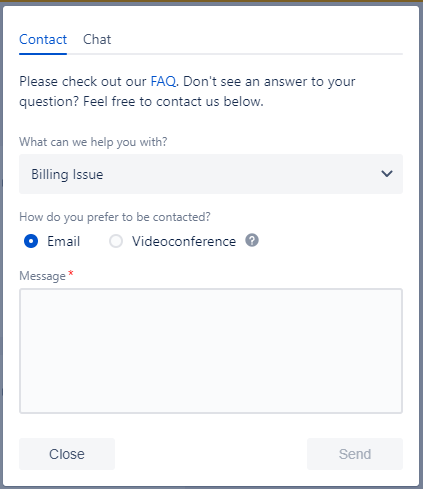Click the question mark help icon beside Videoconference
This screenshot has height=489, width=423.
(x=252, y=240)
